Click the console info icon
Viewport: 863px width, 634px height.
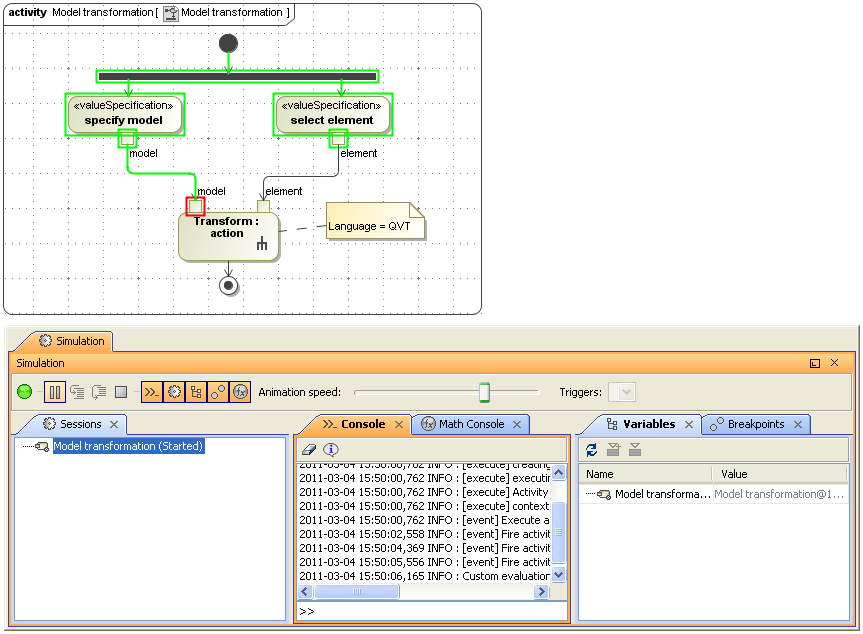tap(331, 450)
